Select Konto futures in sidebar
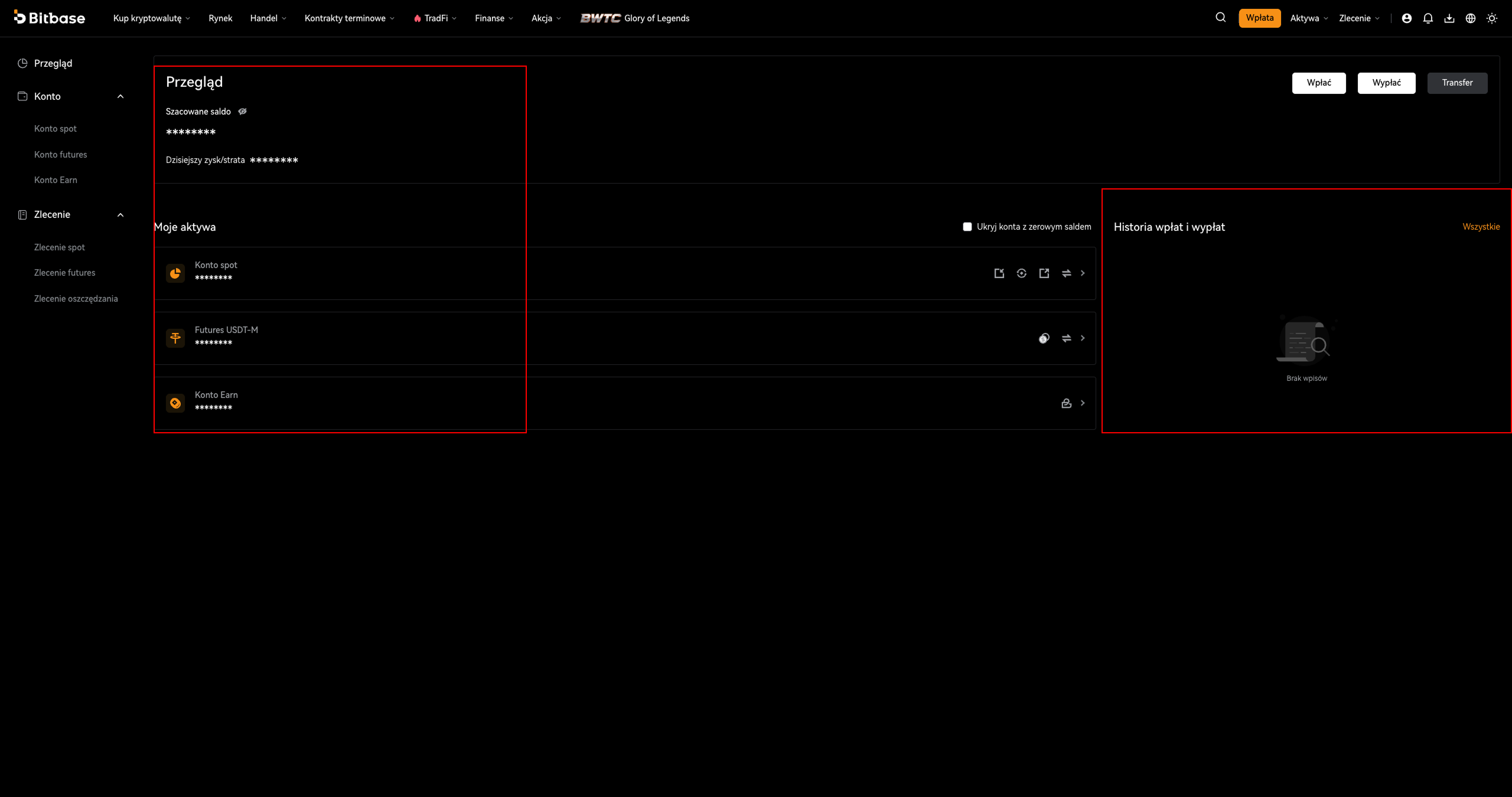1512x797 pixels. (61, 155)
